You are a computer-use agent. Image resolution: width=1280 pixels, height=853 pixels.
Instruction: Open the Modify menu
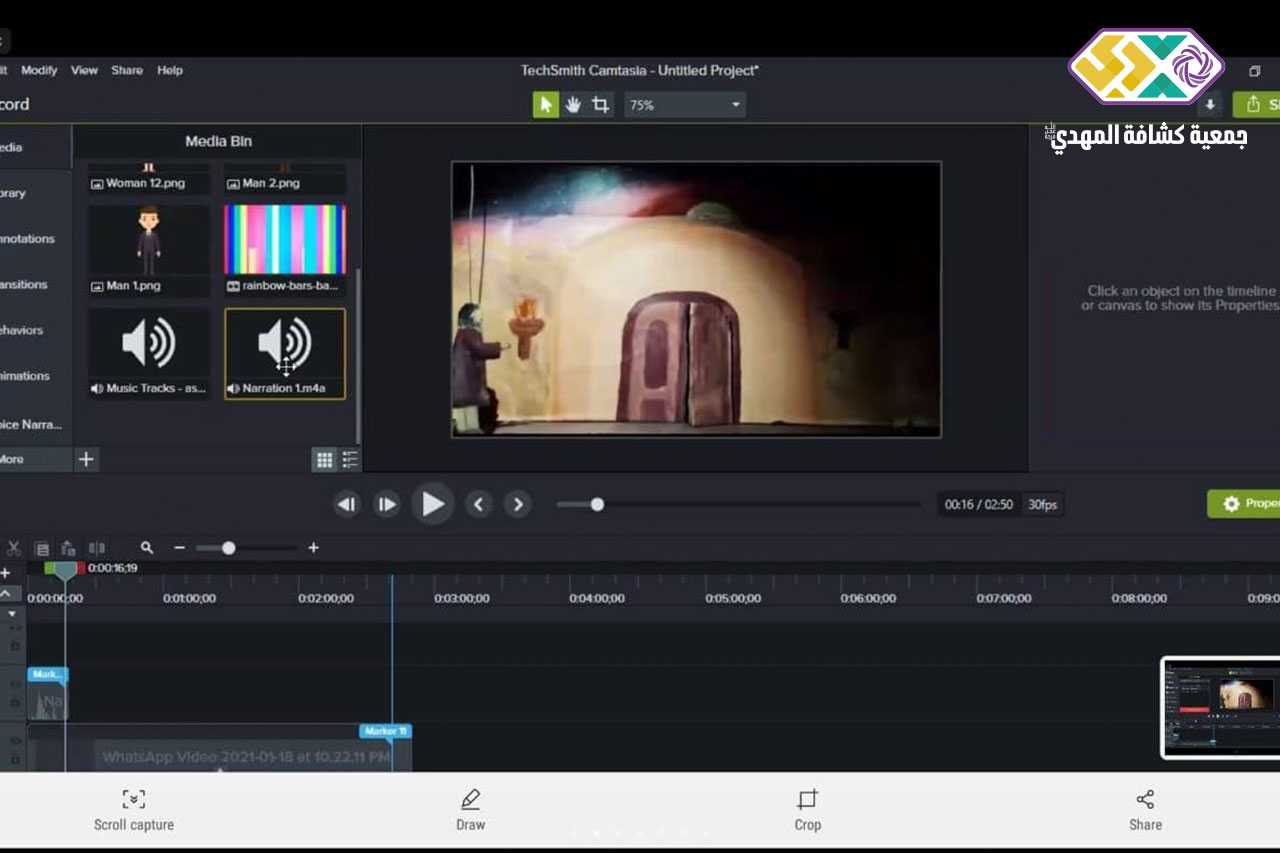[39, 70]
